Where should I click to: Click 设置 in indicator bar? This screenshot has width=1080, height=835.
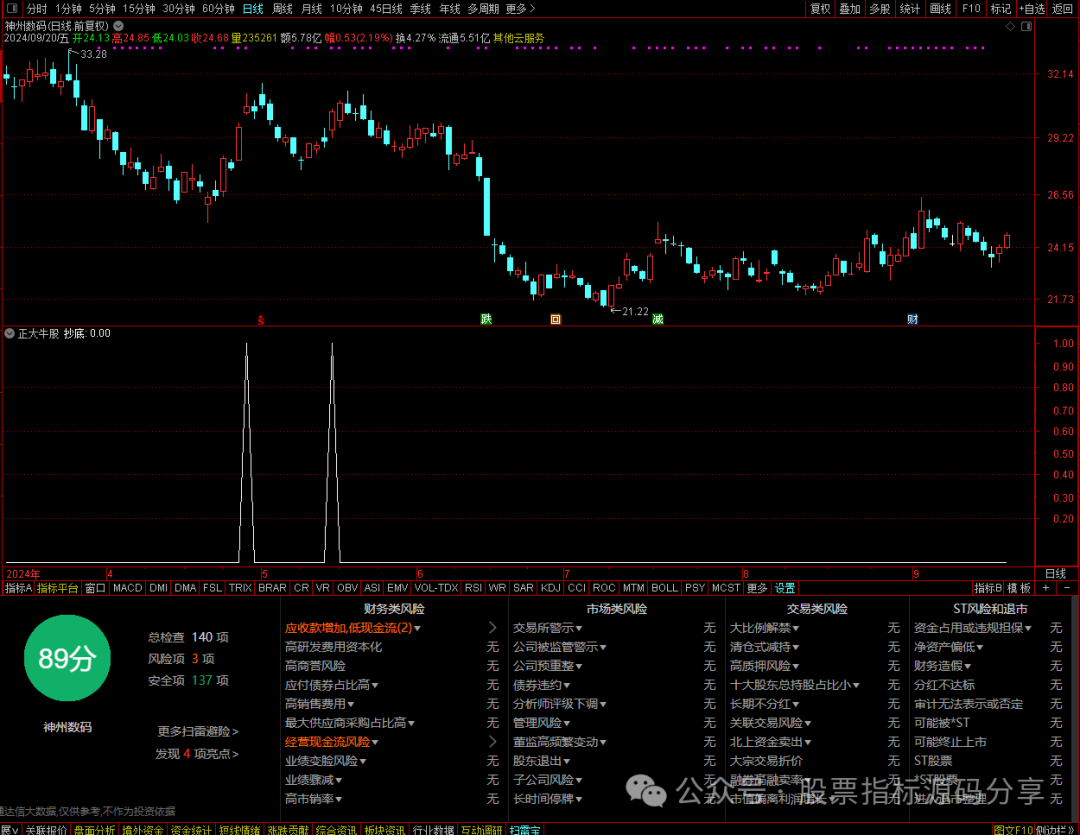(x=785, y=588)
